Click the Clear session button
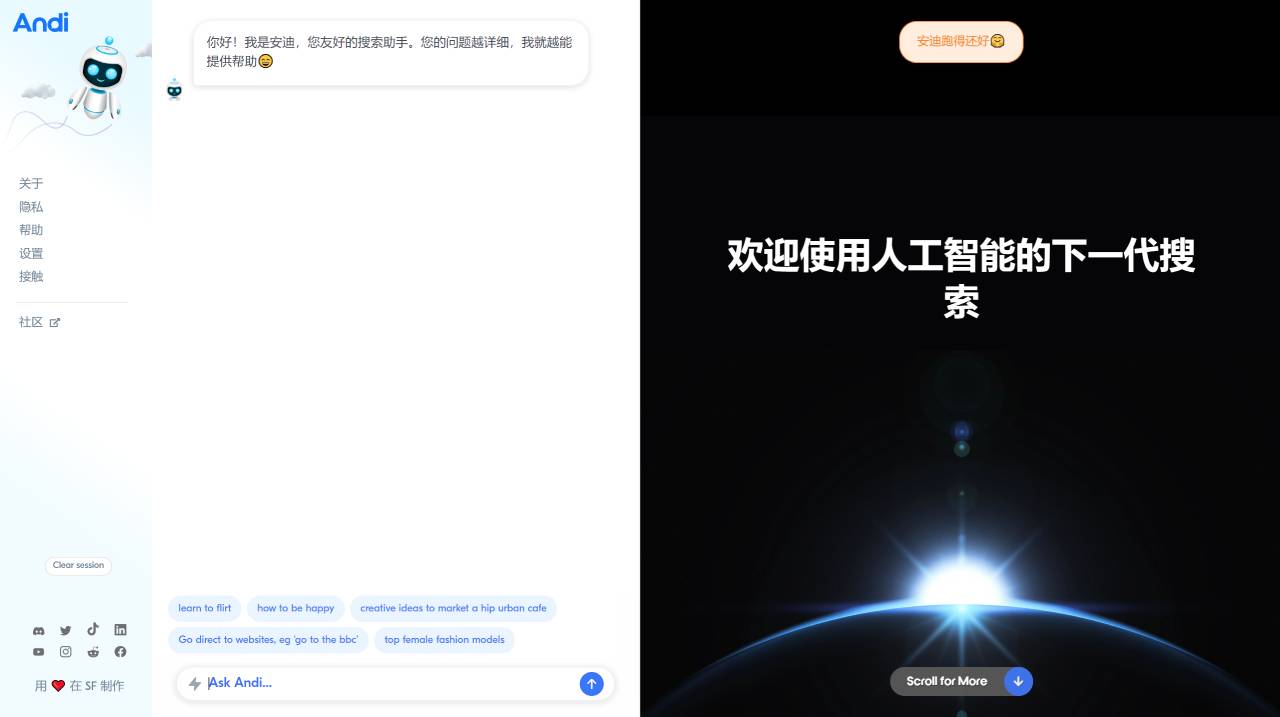This screenshot has width=1280, height=717. 78,565
